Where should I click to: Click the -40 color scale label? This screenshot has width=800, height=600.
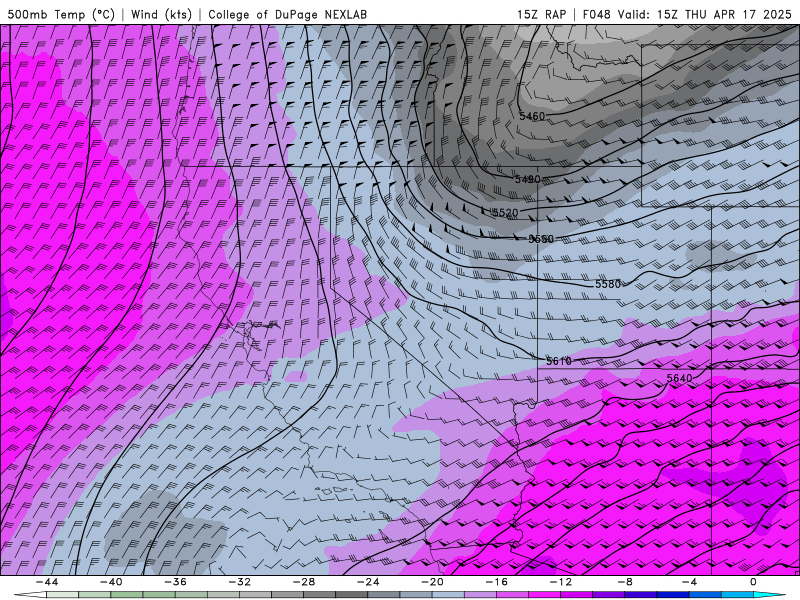(111, 582)
